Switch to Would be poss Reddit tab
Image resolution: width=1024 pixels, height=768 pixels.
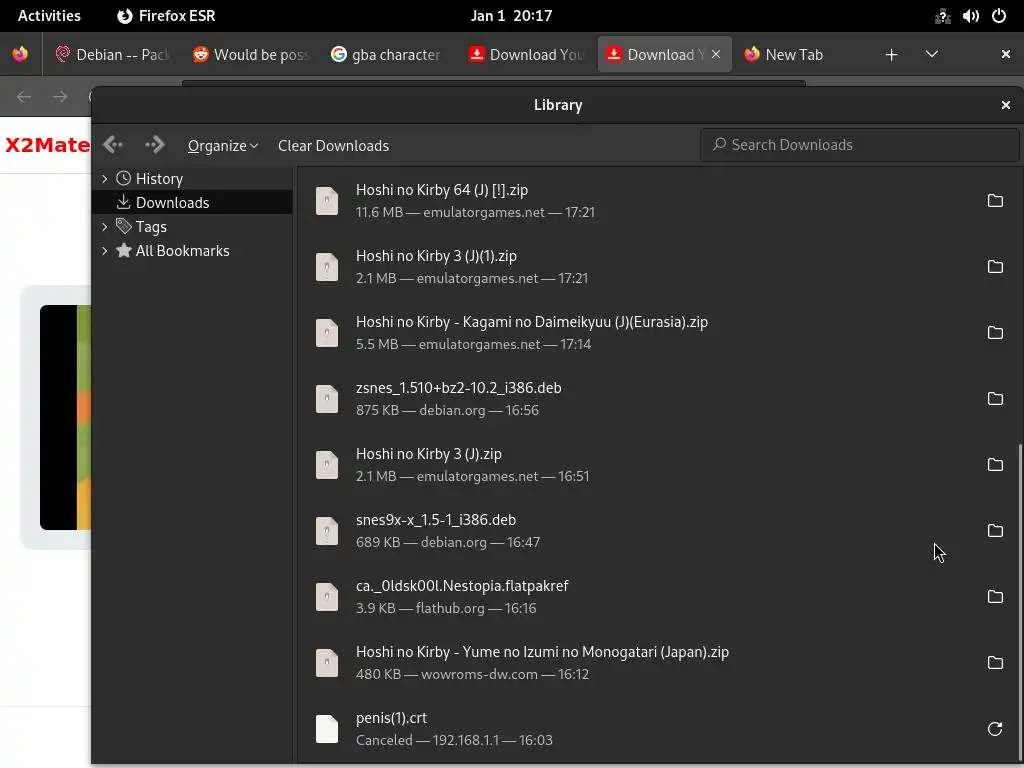(x=251, y=54)
